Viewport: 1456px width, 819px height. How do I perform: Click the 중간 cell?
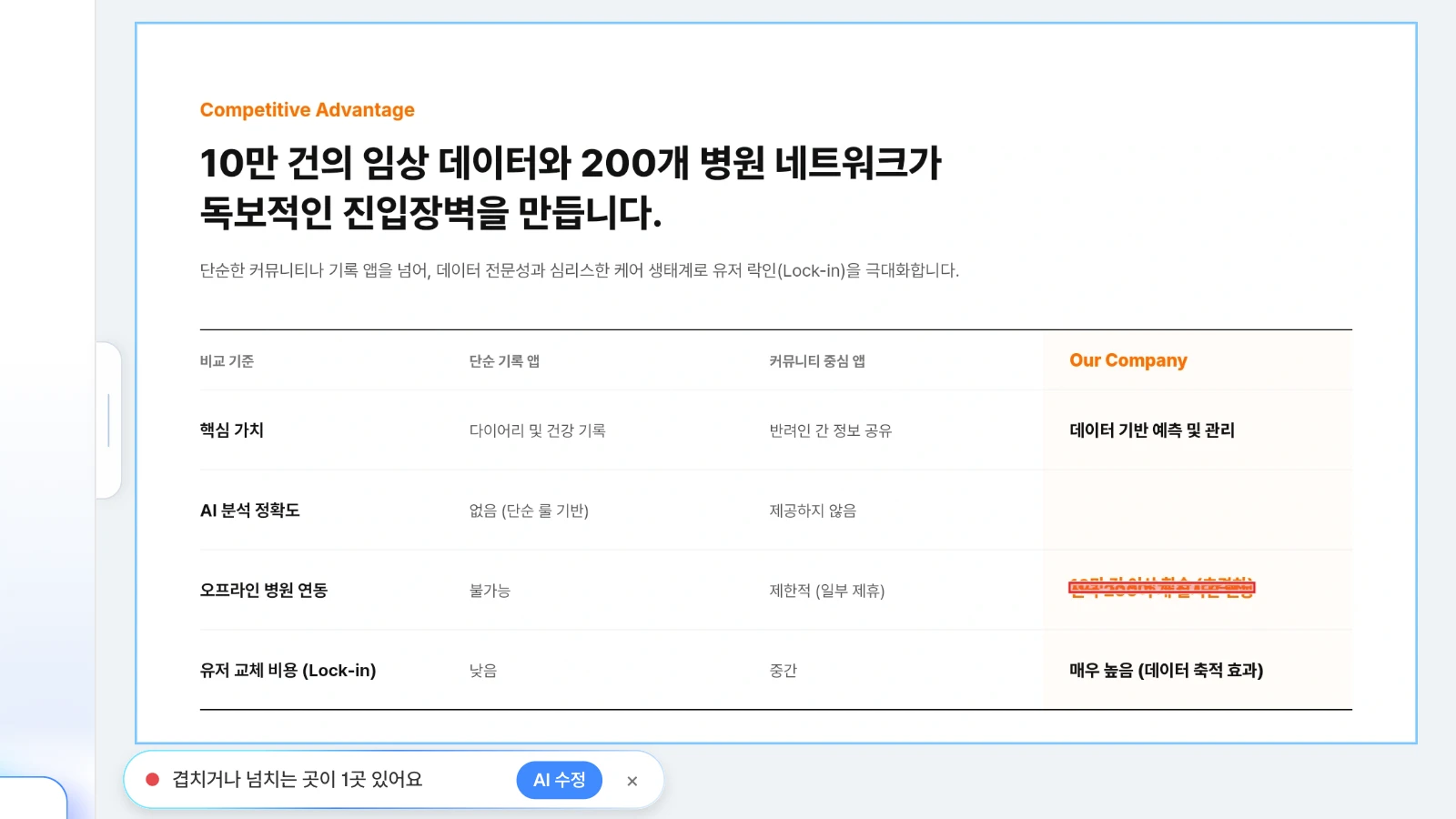pos(784,671)
